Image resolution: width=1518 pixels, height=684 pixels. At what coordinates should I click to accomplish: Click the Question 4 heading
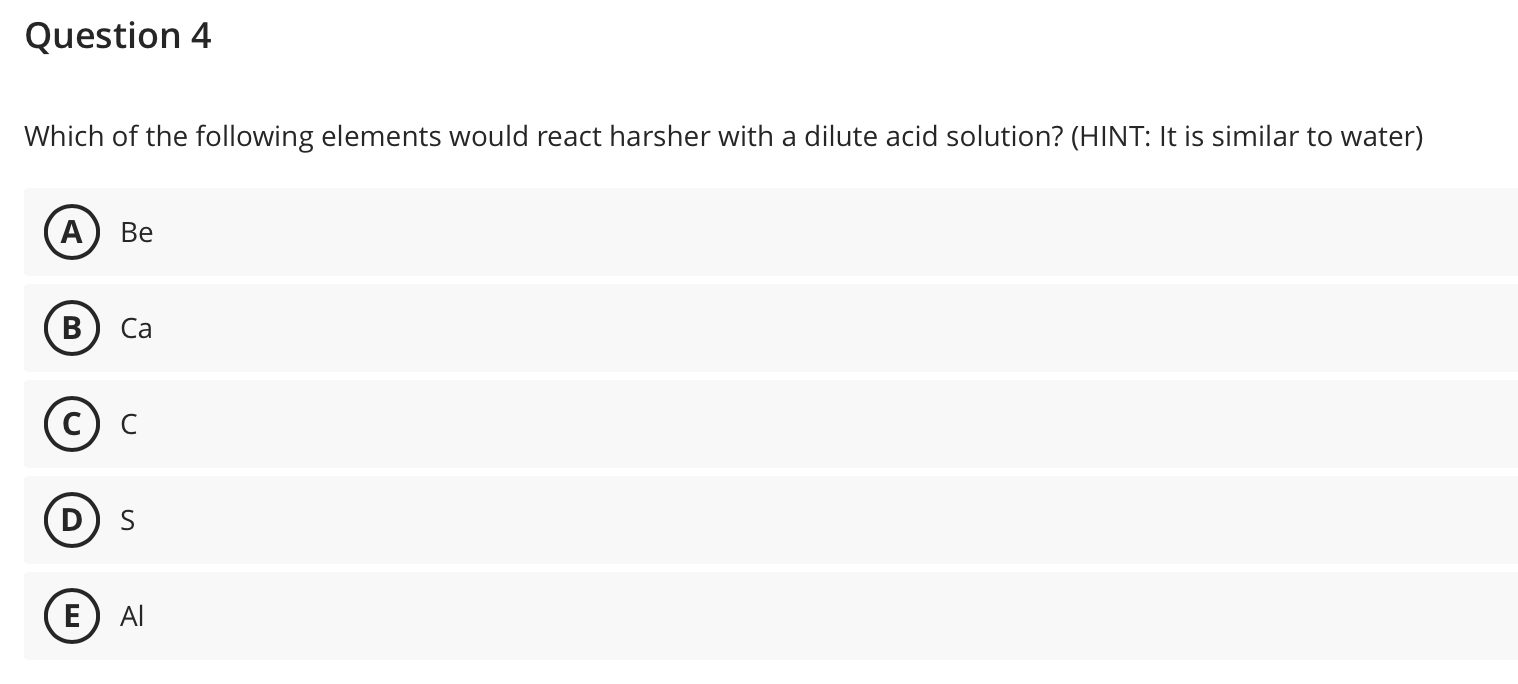pyautogui.click(x=117, y=35)
